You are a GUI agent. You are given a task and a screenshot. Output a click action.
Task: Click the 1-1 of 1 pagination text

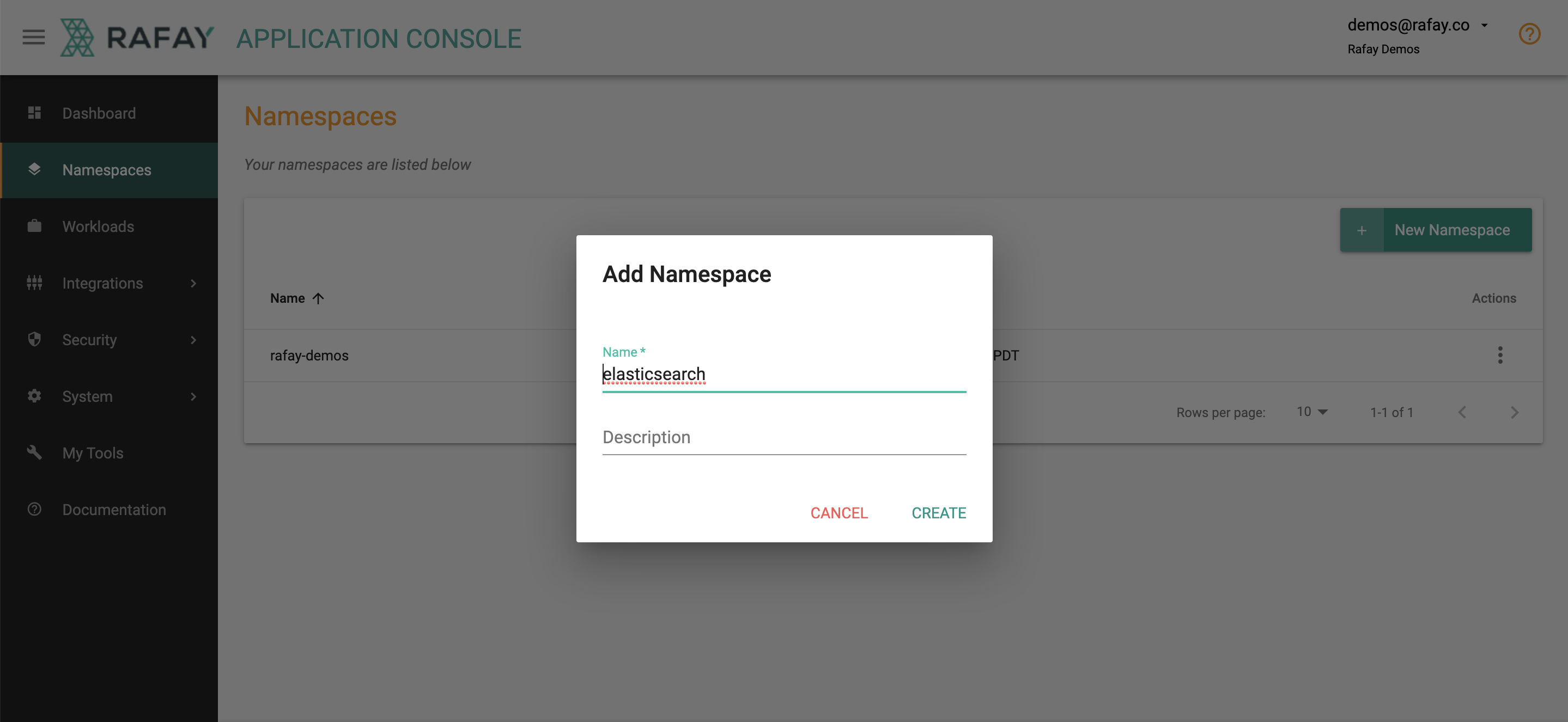tap(1391, 412)
